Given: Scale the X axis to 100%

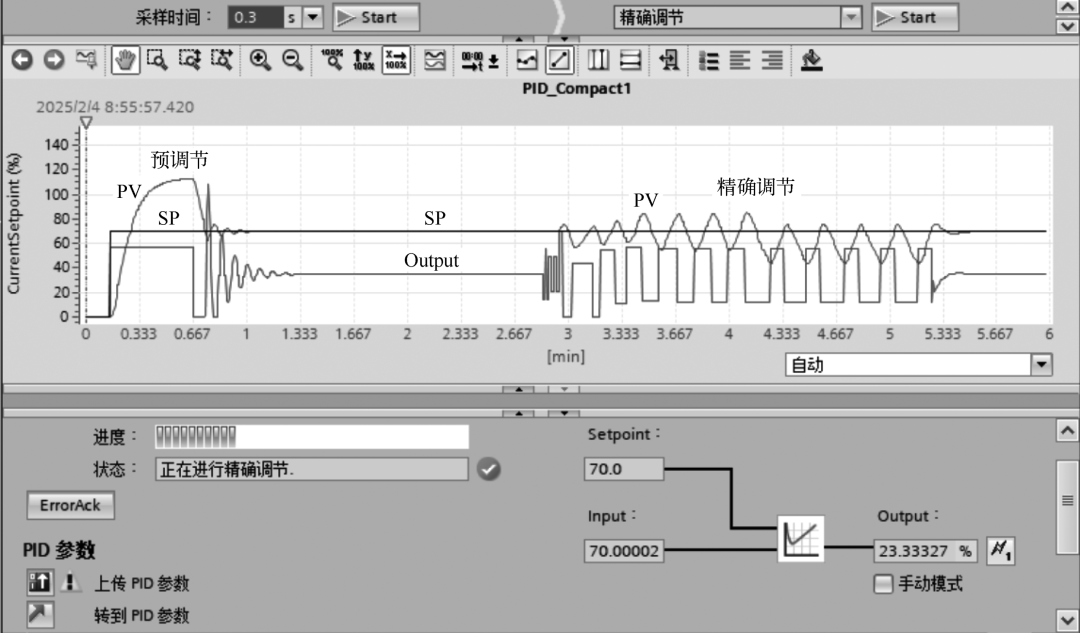Looking at the screenshot, I should (x=396, y=60).
